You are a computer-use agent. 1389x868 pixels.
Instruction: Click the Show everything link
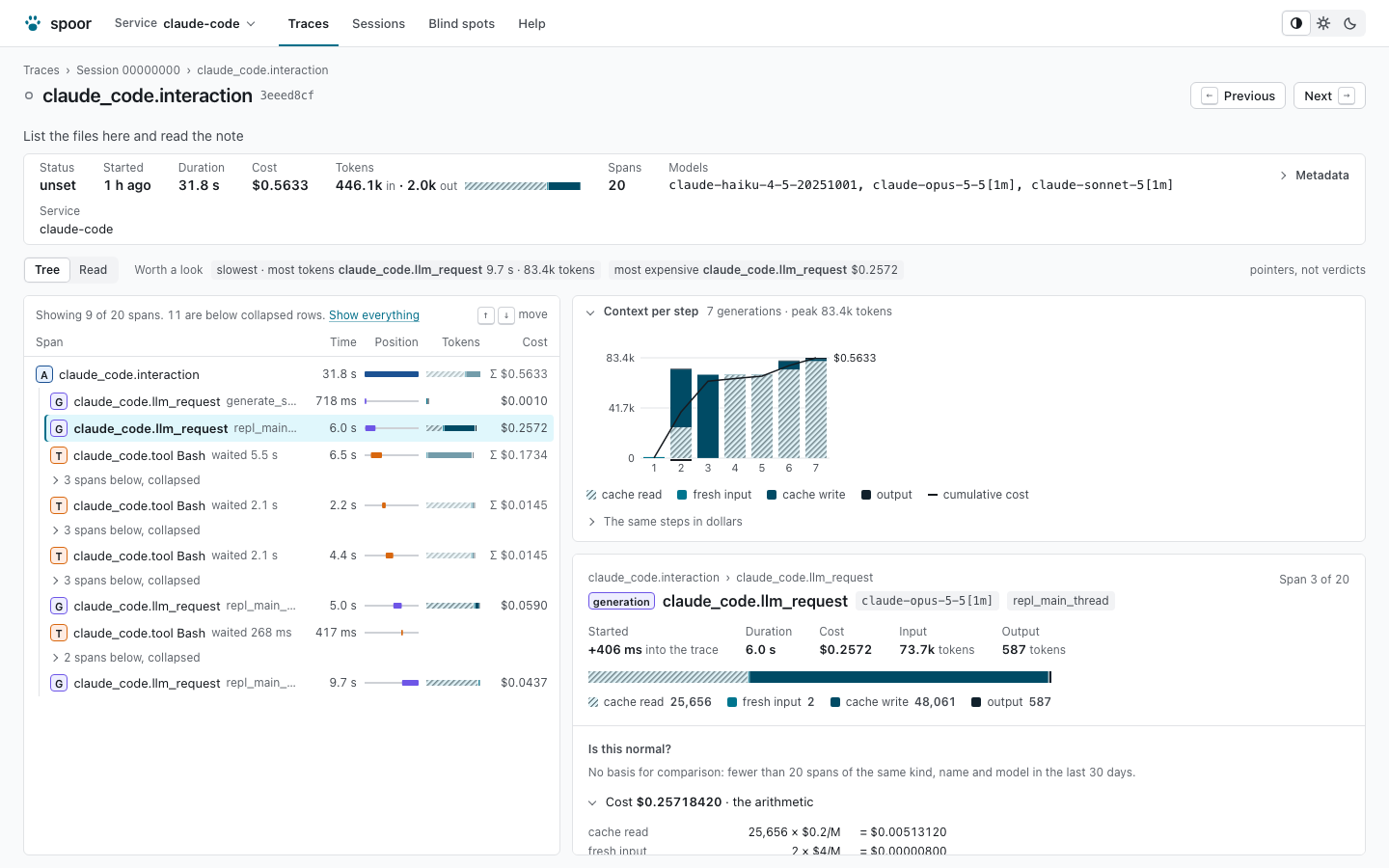click(374, 315)
